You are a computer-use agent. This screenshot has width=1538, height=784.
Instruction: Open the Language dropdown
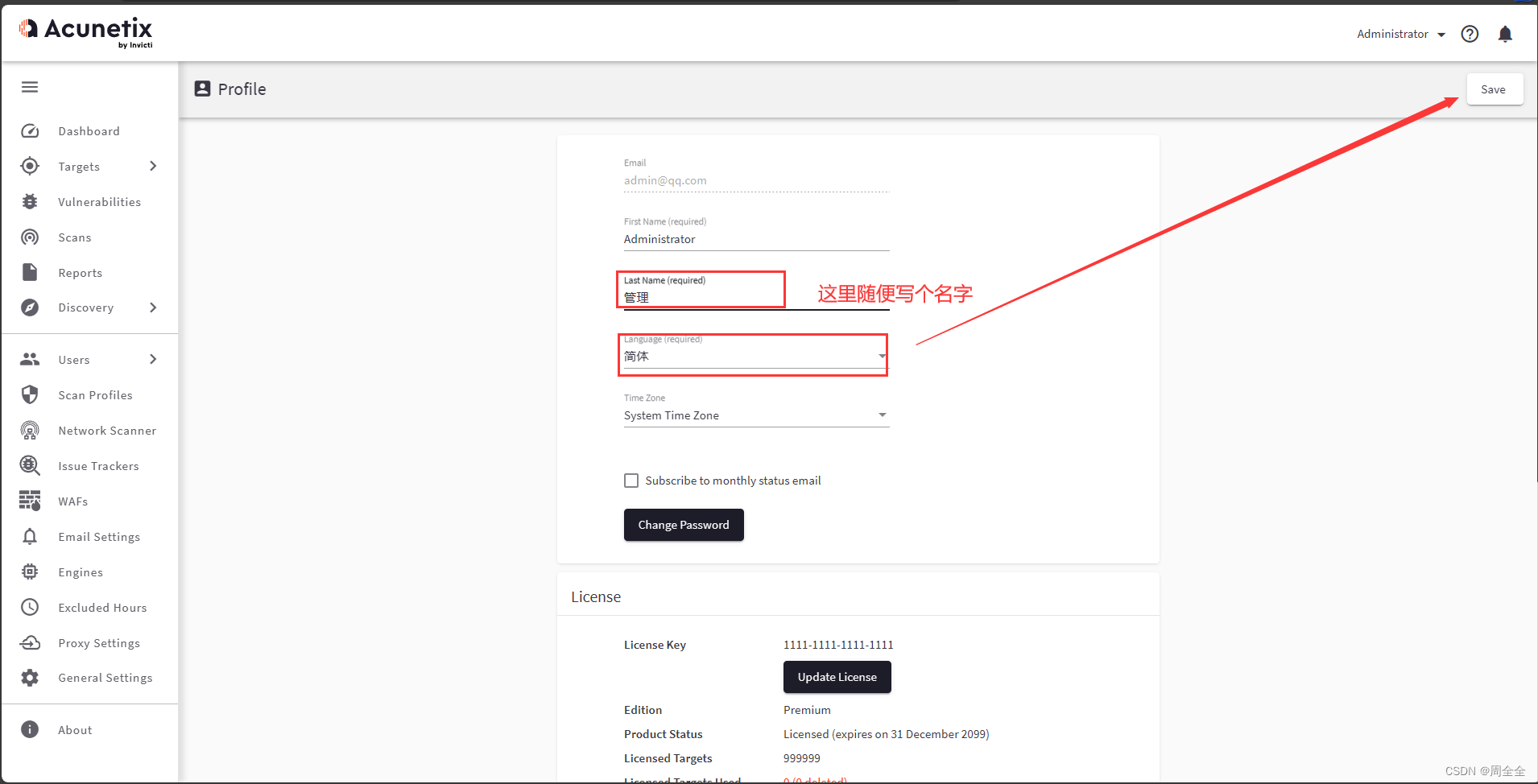coord(756,356)
